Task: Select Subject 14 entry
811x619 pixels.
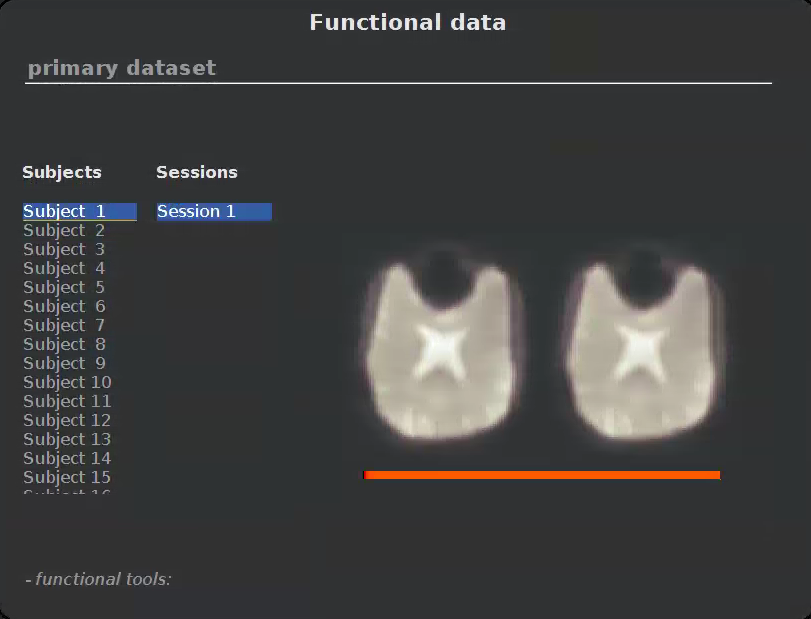Action: pos(67,459)
